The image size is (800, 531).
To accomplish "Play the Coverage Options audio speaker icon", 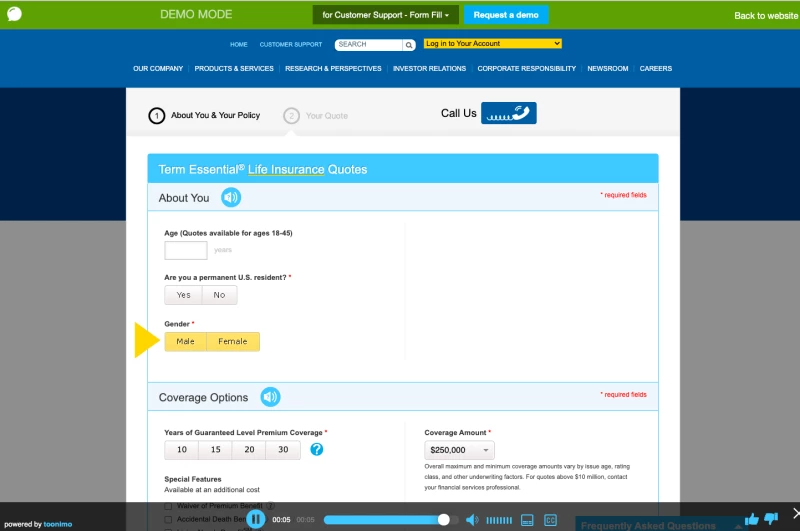I will [x=270, y=397].
